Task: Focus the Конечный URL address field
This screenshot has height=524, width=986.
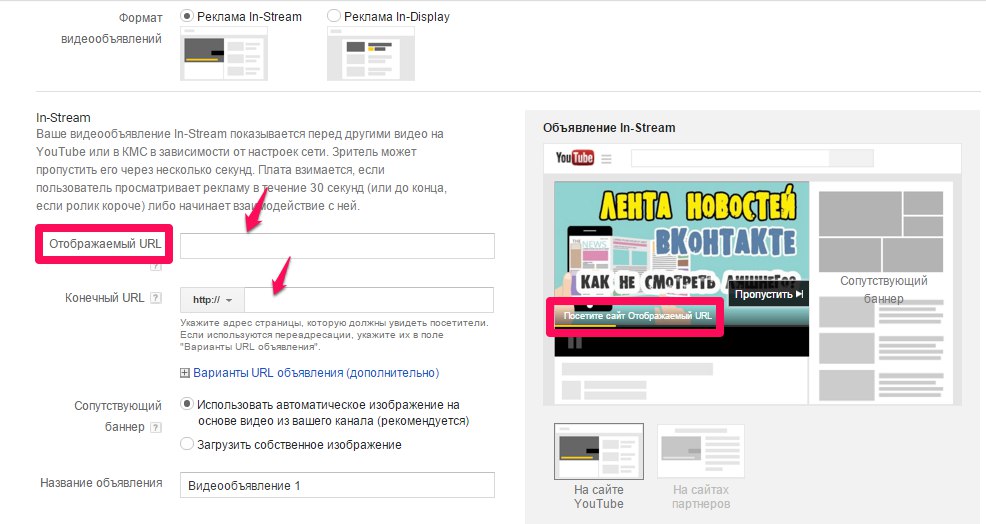Action: (x=368, y=300)
